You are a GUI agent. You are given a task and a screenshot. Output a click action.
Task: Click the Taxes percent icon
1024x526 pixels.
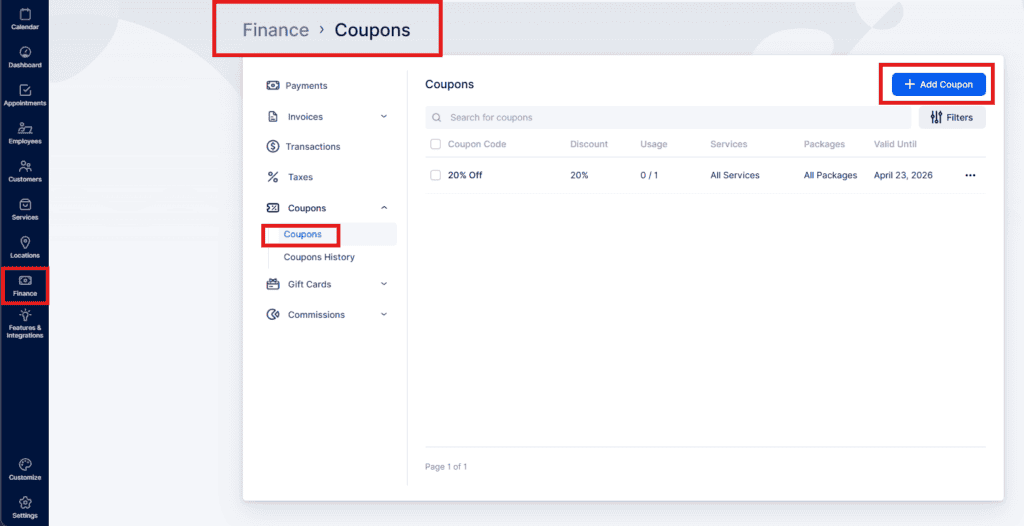coord(273,177)
